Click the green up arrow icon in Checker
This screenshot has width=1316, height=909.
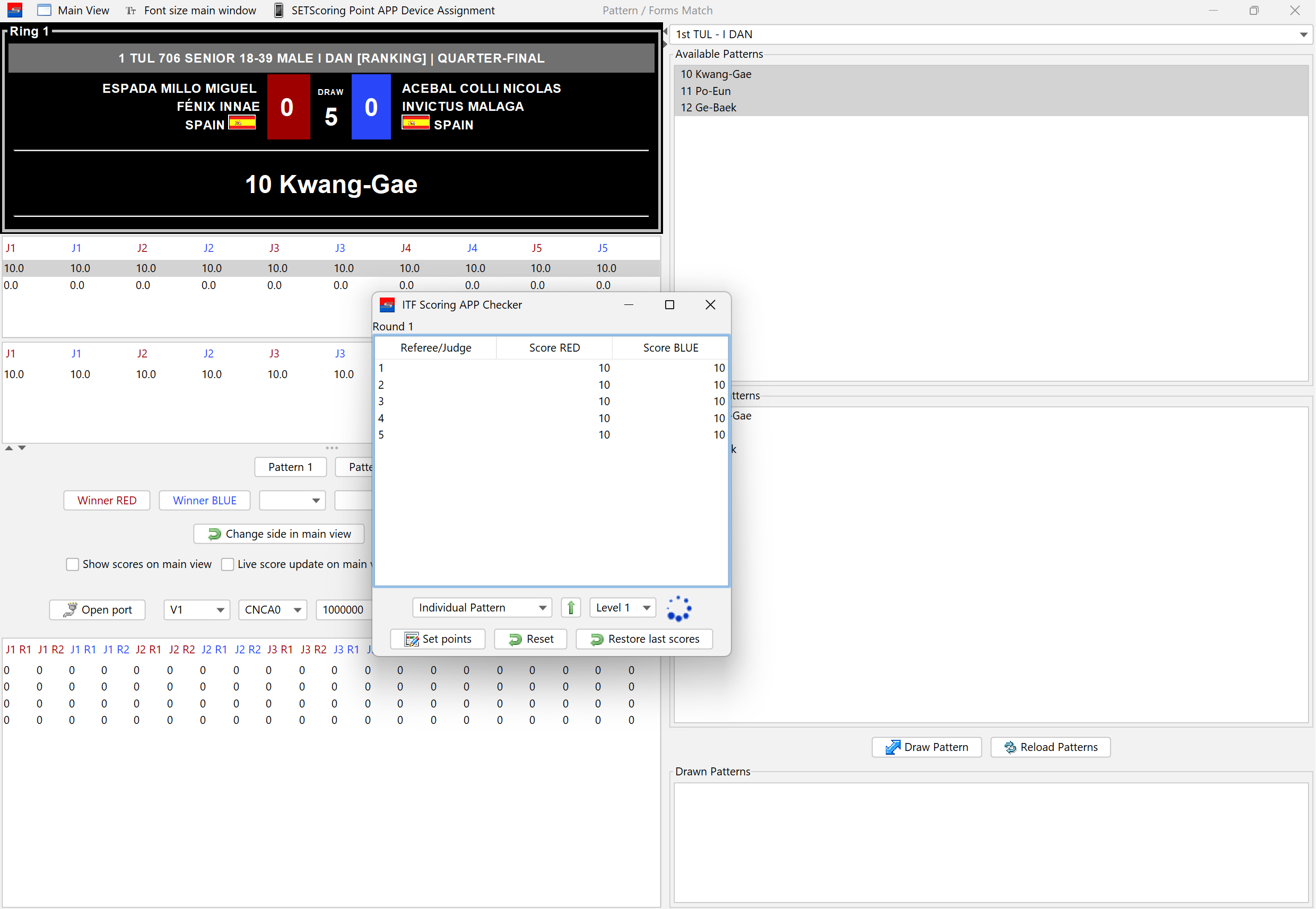point(570,608)
